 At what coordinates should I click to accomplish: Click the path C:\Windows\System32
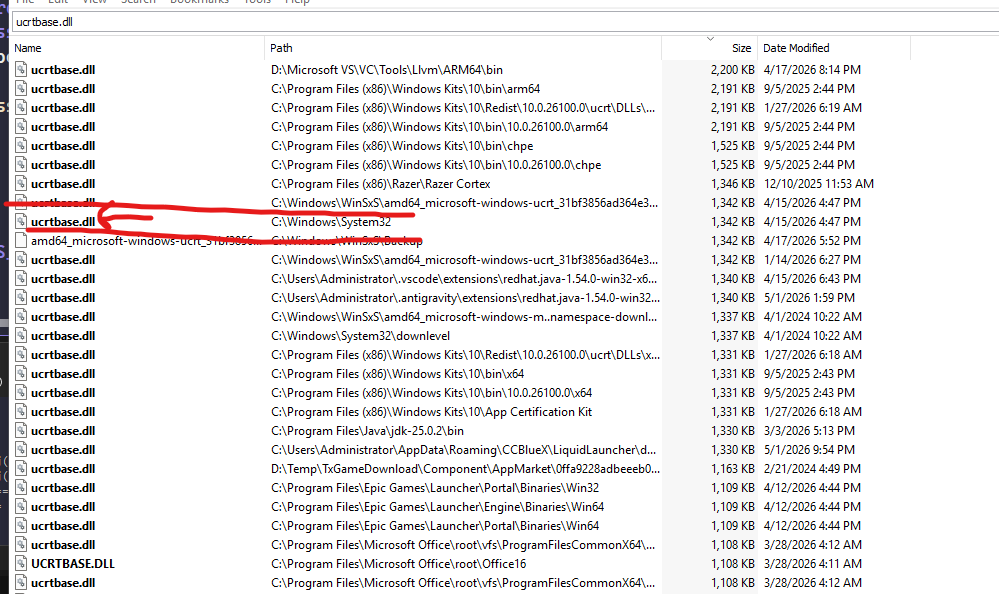pos(331,222)
